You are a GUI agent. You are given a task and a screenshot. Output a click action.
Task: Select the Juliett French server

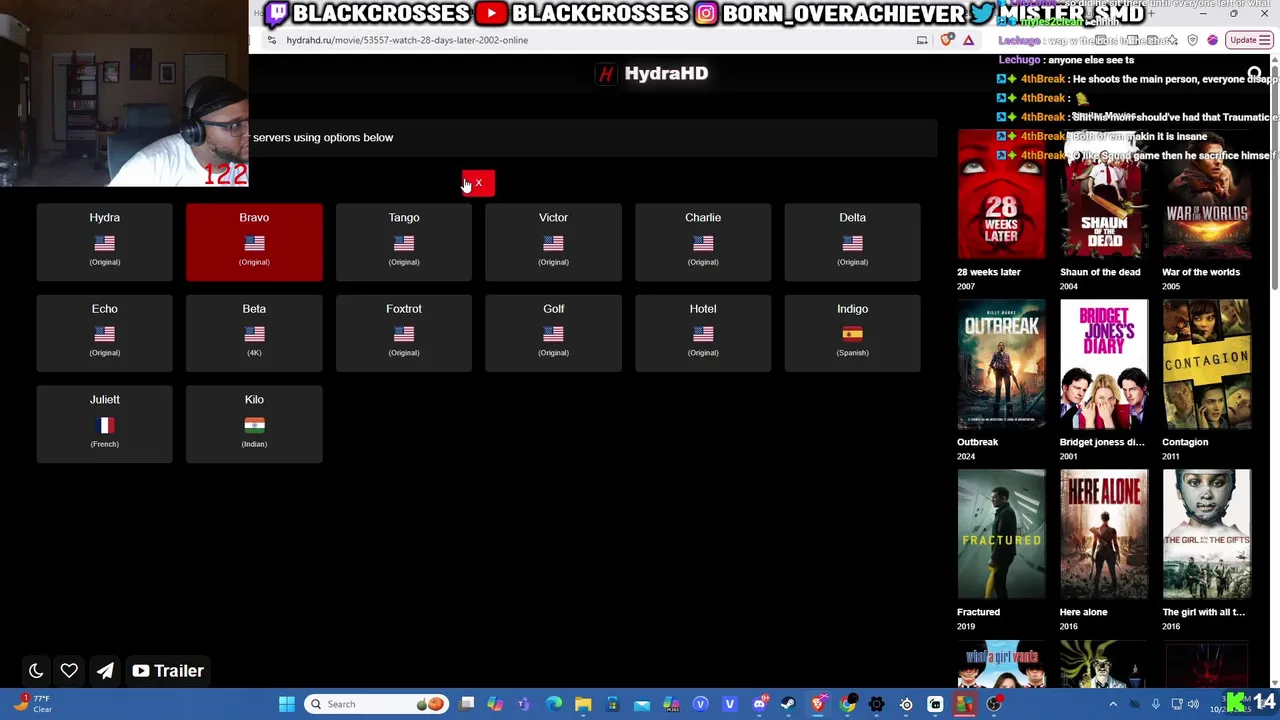[104, 423]
